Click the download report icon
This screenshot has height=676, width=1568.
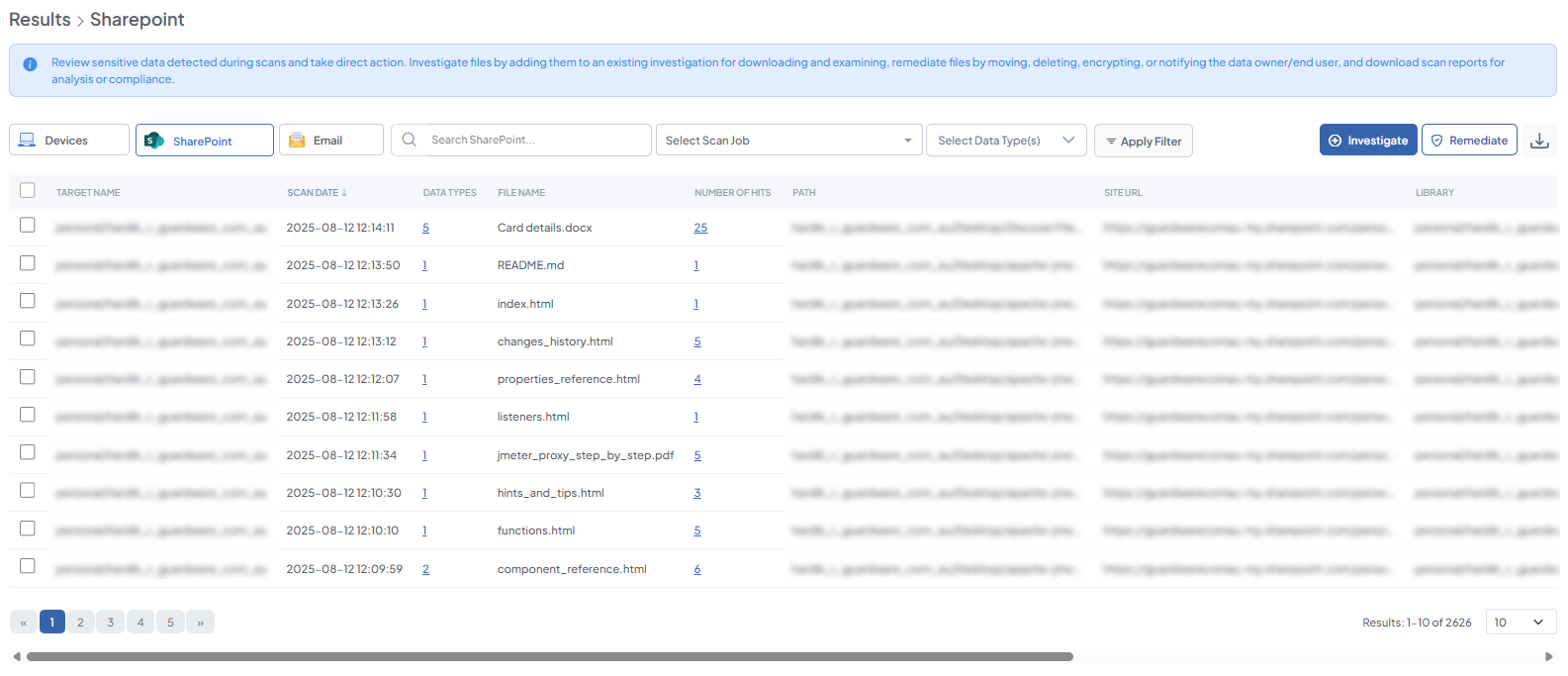click(x=1538, y=141)
